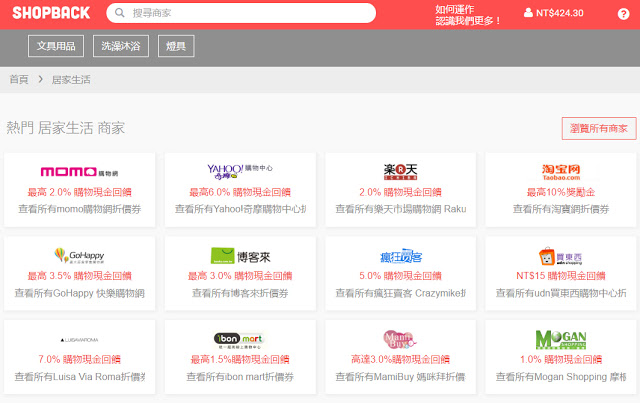Open the 如何運作 how-it-works link
The height and width of the screenshot is (403, 640).
(455, 8)
